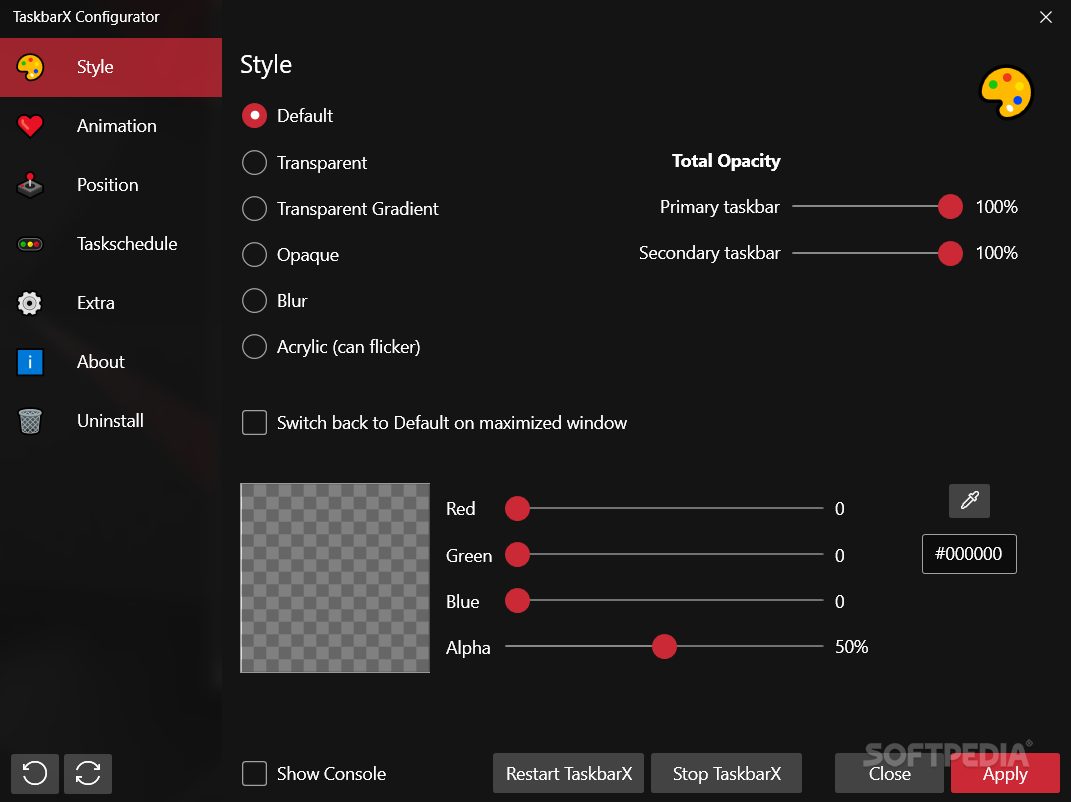
Task: Click the Stop TaskbarX button
Action: point(726,773)
